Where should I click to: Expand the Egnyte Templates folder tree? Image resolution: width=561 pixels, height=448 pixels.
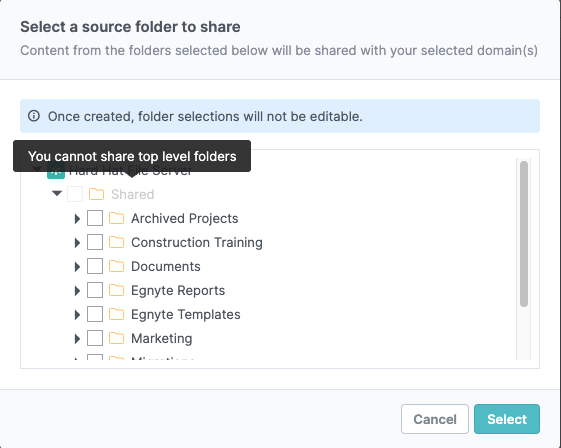(x=77, y=315)
